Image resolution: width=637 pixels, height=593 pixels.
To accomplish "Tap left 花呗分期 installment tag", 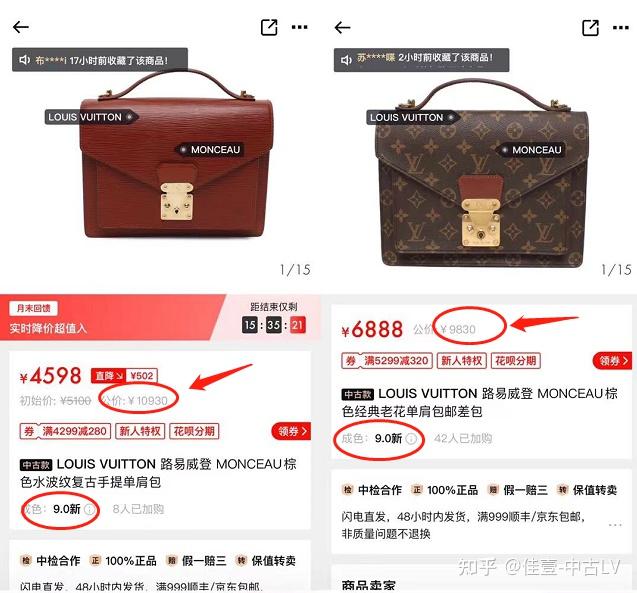I will (194, 431).
